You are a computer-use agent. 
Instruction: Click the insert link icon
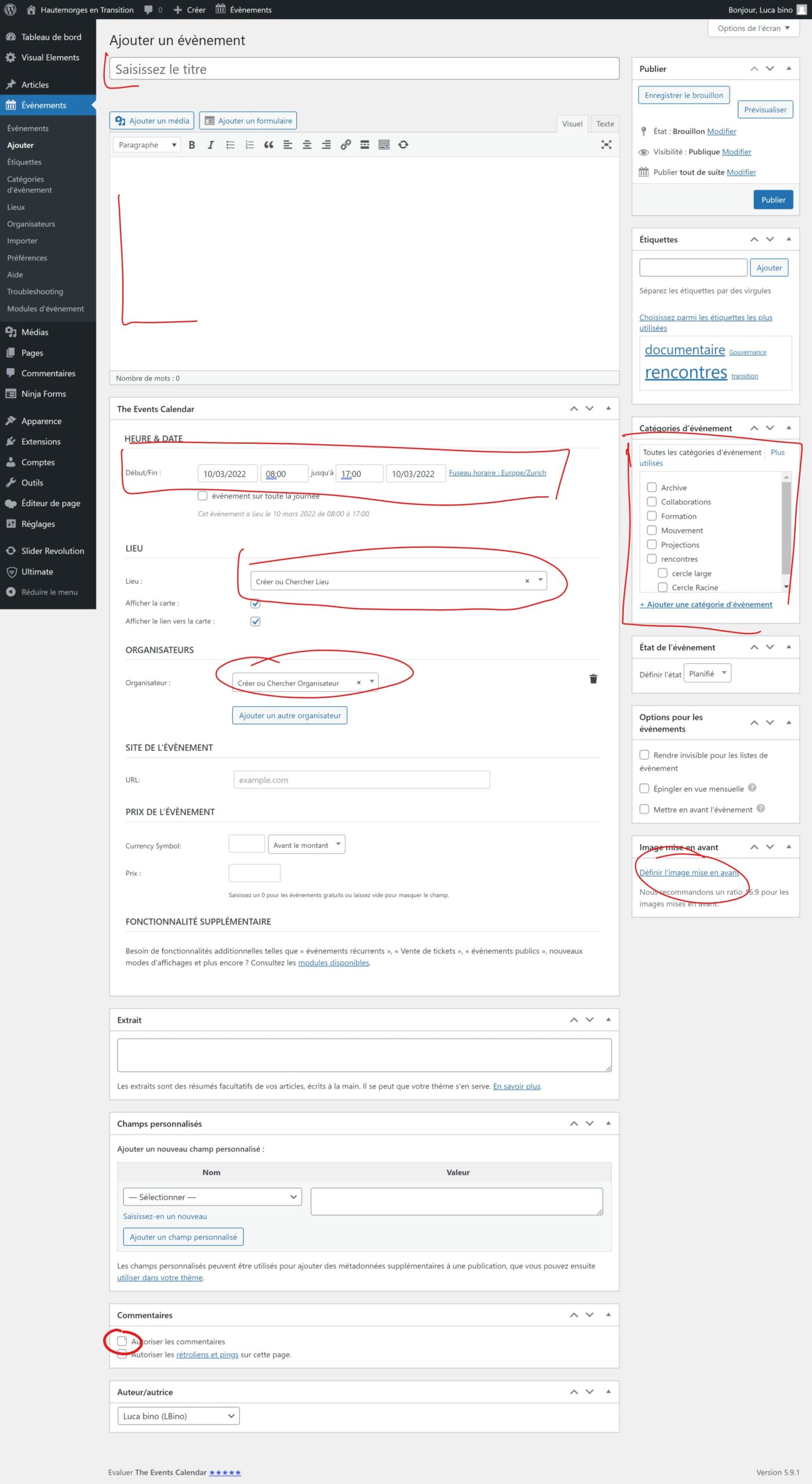coord(345,145)
